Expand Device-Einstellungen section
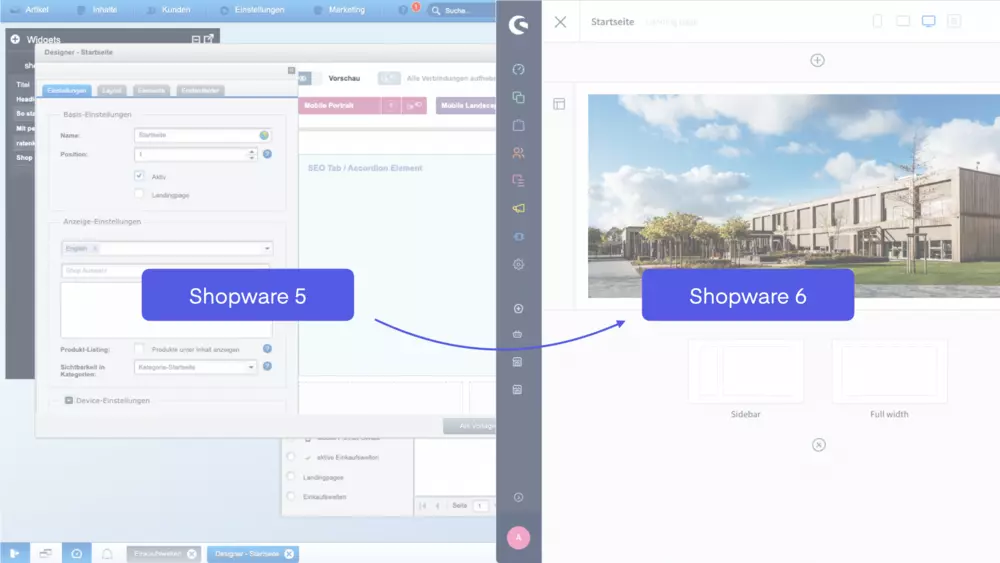The width and height of the screenshot is (1000, 563). pyautogui.click(x=68, y=400)
